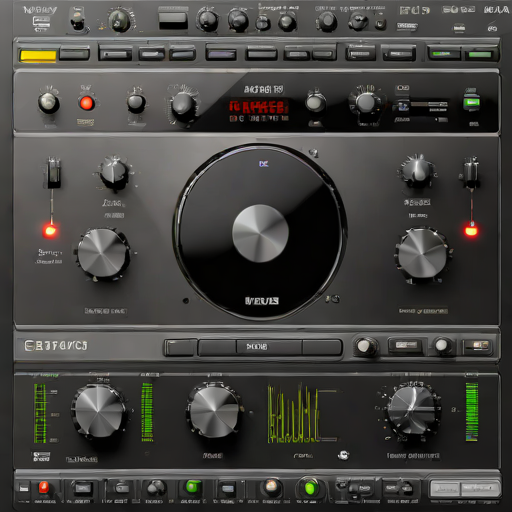This screenshot has height=512, width=512.
Task: Click the large silver knob left of the black dial
Action: tap(103, 254)
